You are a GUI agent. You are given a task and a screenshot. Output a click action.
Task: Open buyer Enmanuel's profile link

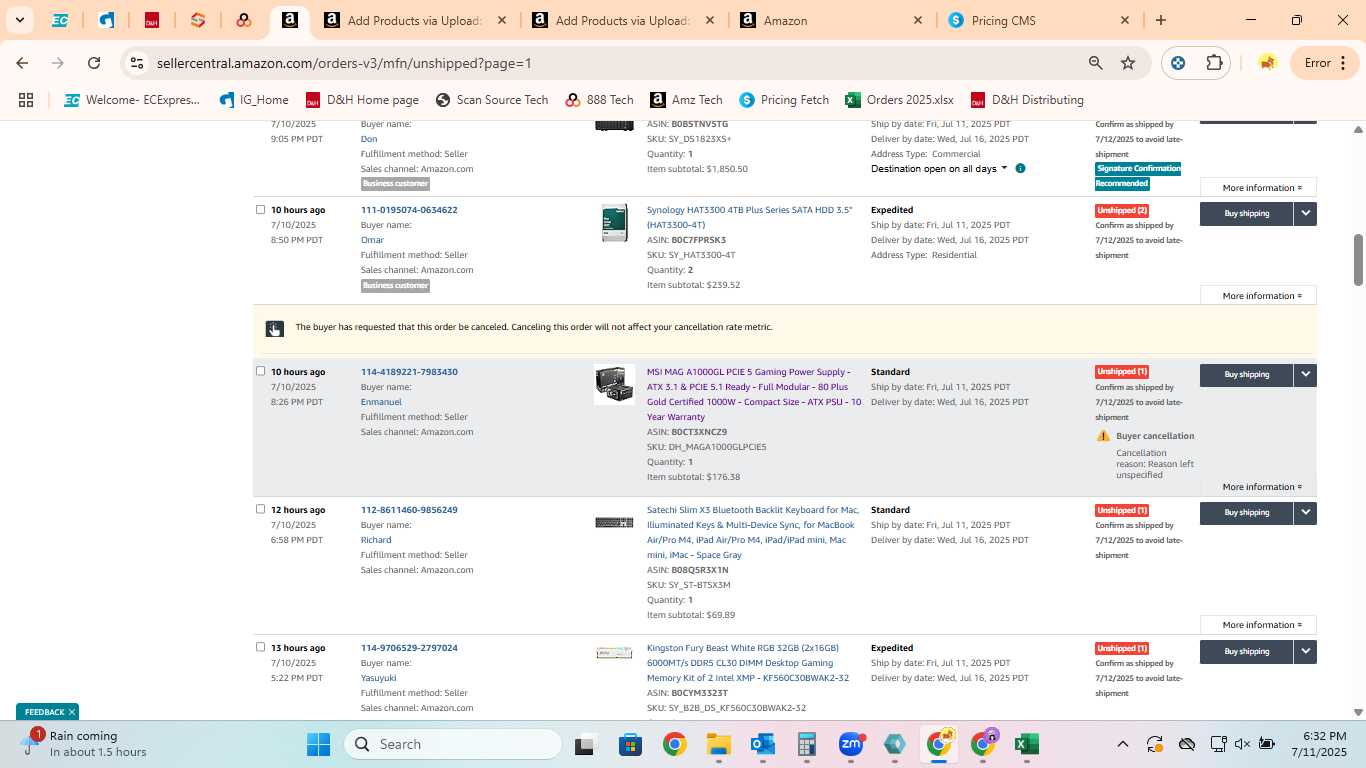tap(381, 402)
